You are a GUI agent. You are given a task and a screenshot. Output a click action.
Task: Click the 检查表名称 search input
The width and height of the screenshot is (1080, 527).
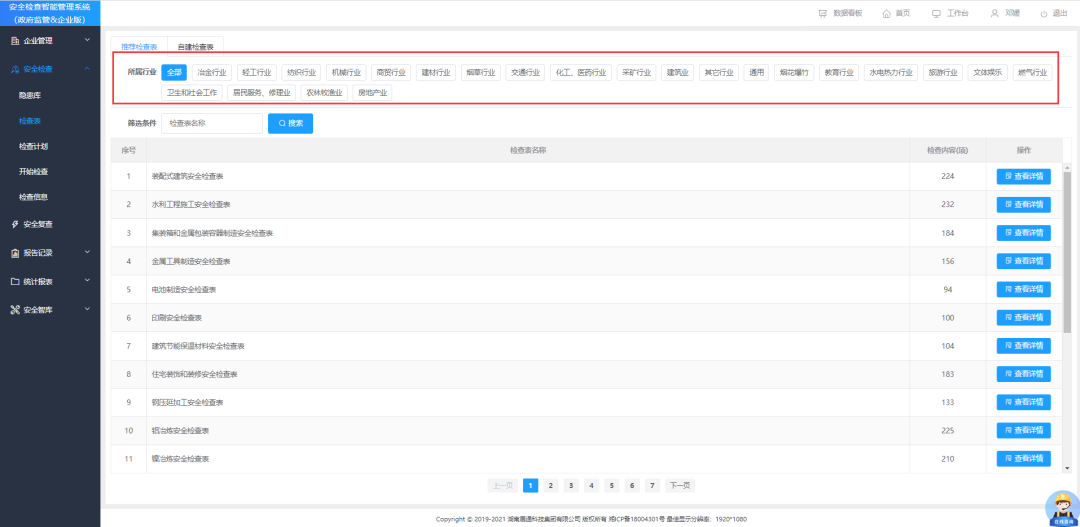coord(212,123)
